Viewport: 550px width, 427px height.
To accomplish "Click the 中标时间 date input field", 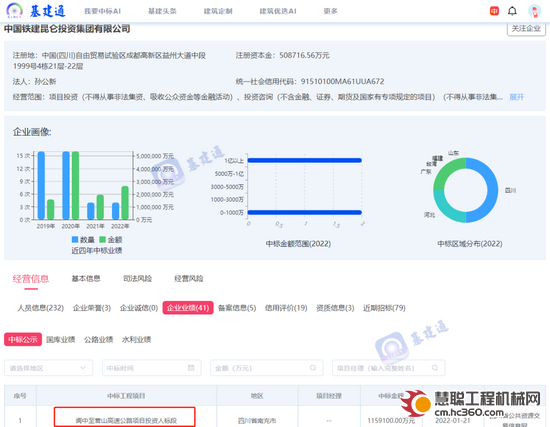I will [x=152, y=368].
